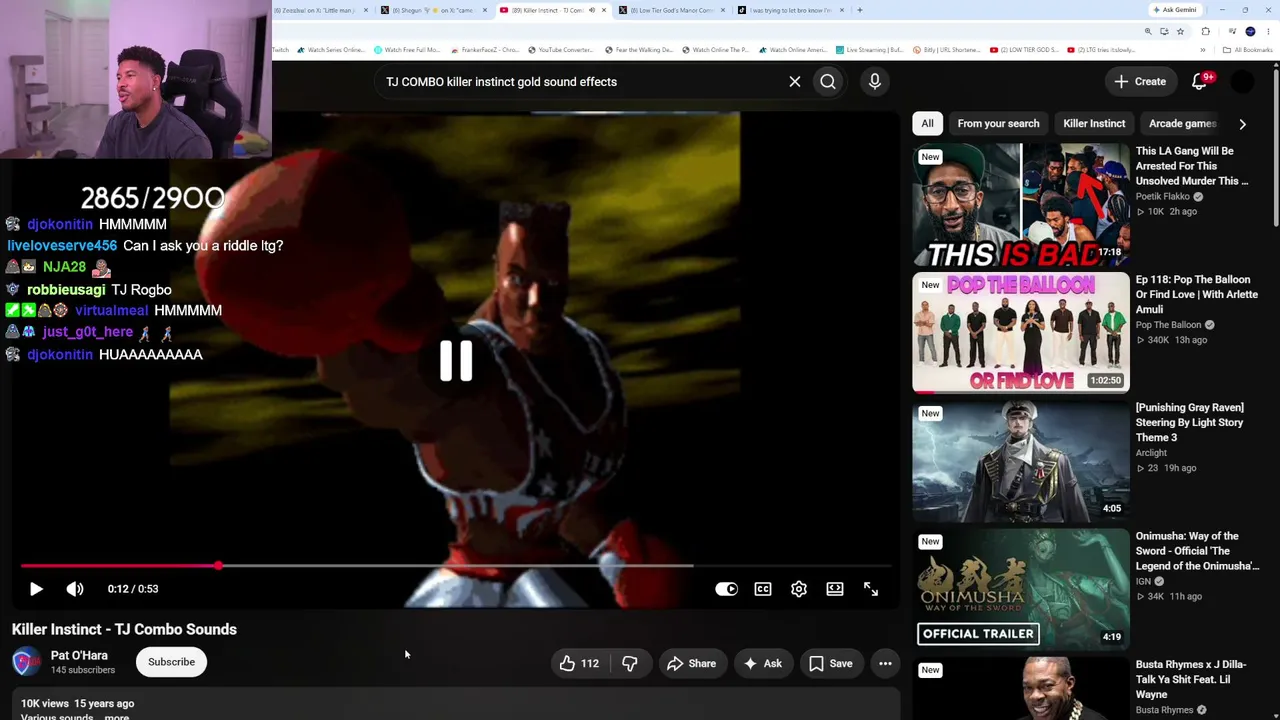Open the browser zoom magnifier icon
This screenshot has width=1280, height=720.
point(1148,31)
